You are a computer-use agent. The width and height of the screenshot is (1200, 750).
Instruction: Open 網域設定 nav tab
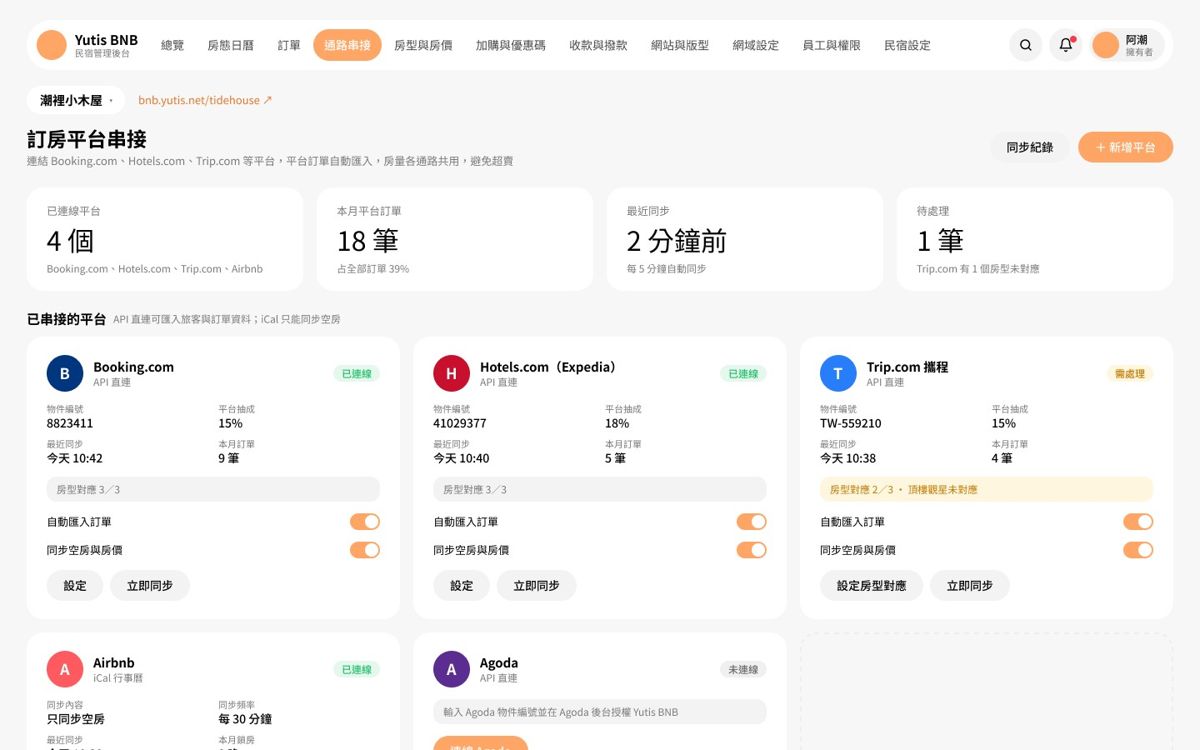tap(755, 45)
